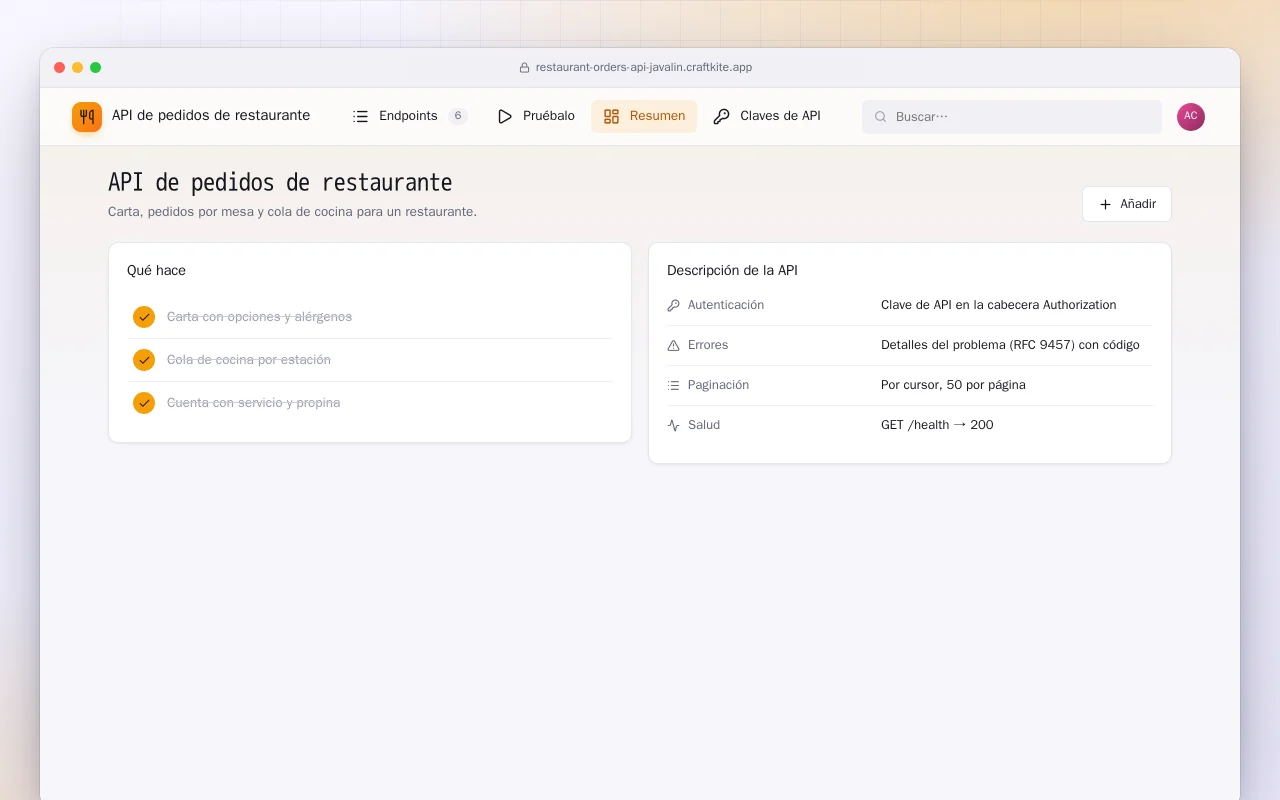
Task: Click the 'Descripción de la API' heading
Action: 732,270
